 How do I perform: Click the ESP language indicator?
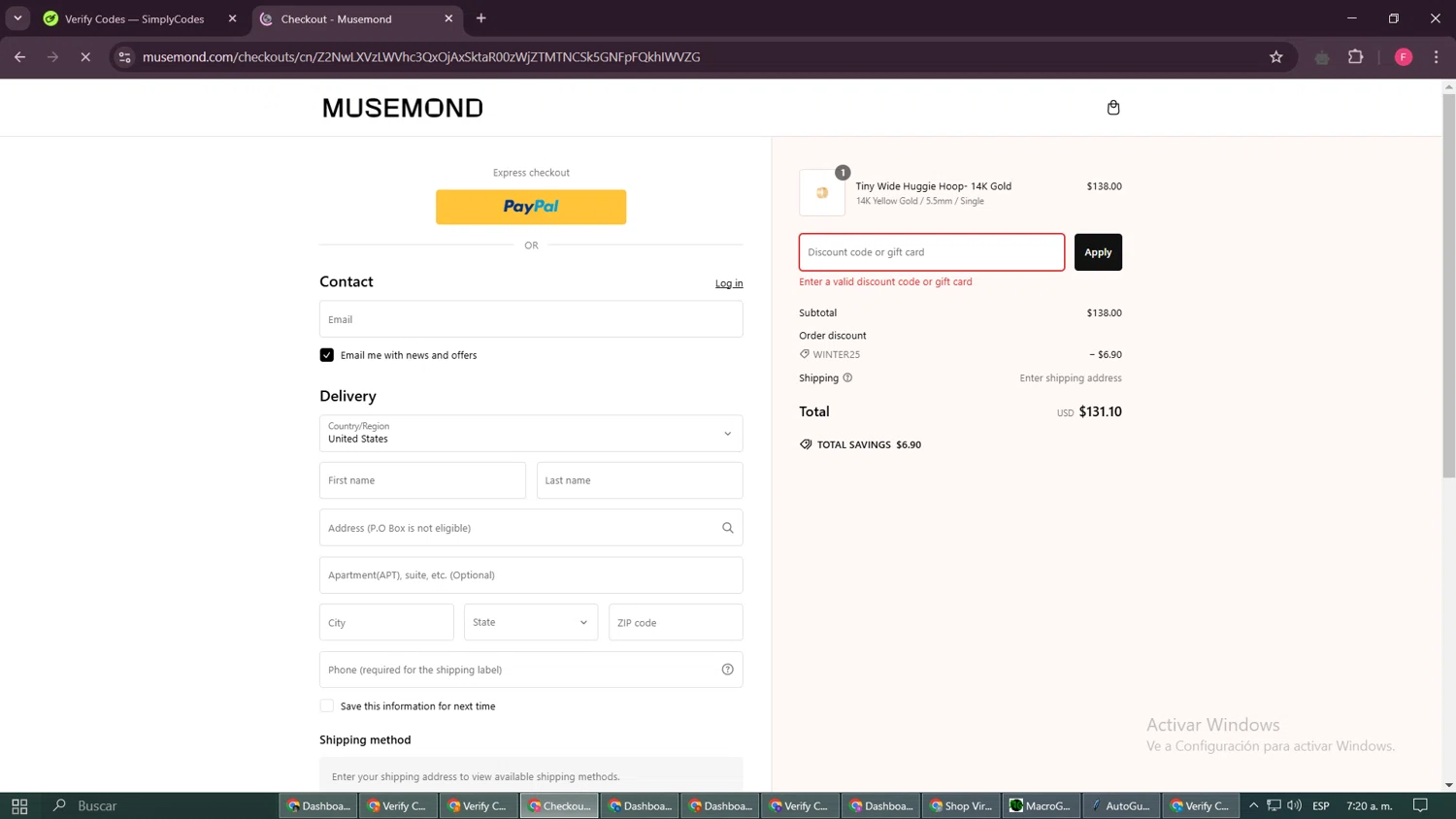tap(1321, 805)
